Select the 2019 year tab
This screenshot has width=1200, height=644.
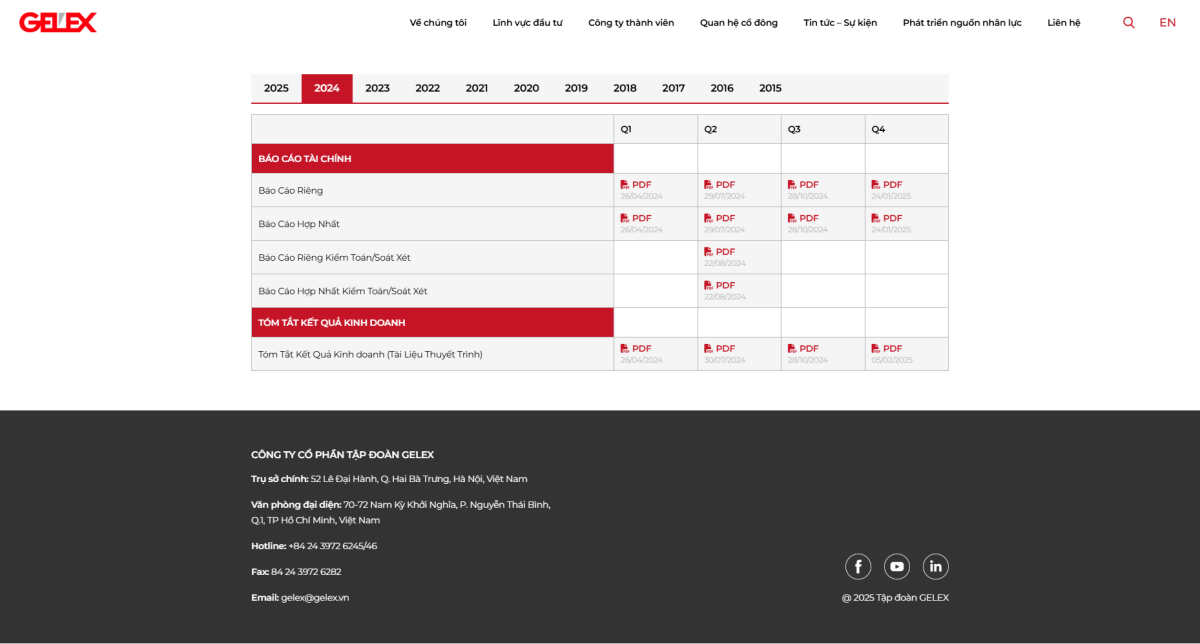[576, 88]
